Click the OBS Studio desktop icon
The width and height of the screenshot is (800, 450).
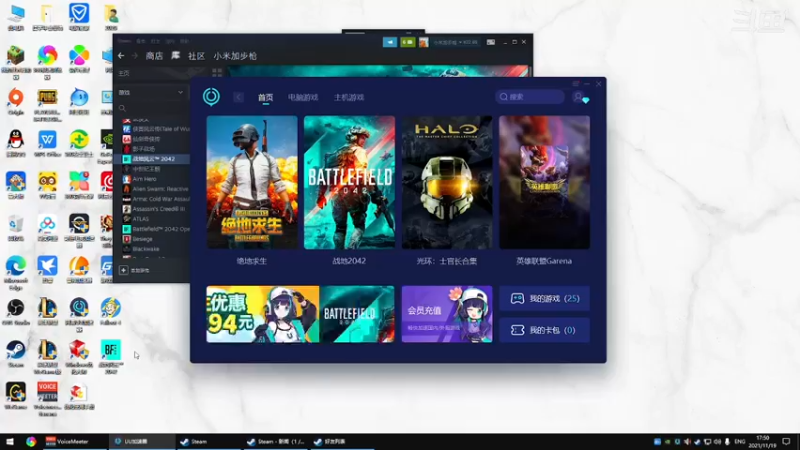point(16,312)
